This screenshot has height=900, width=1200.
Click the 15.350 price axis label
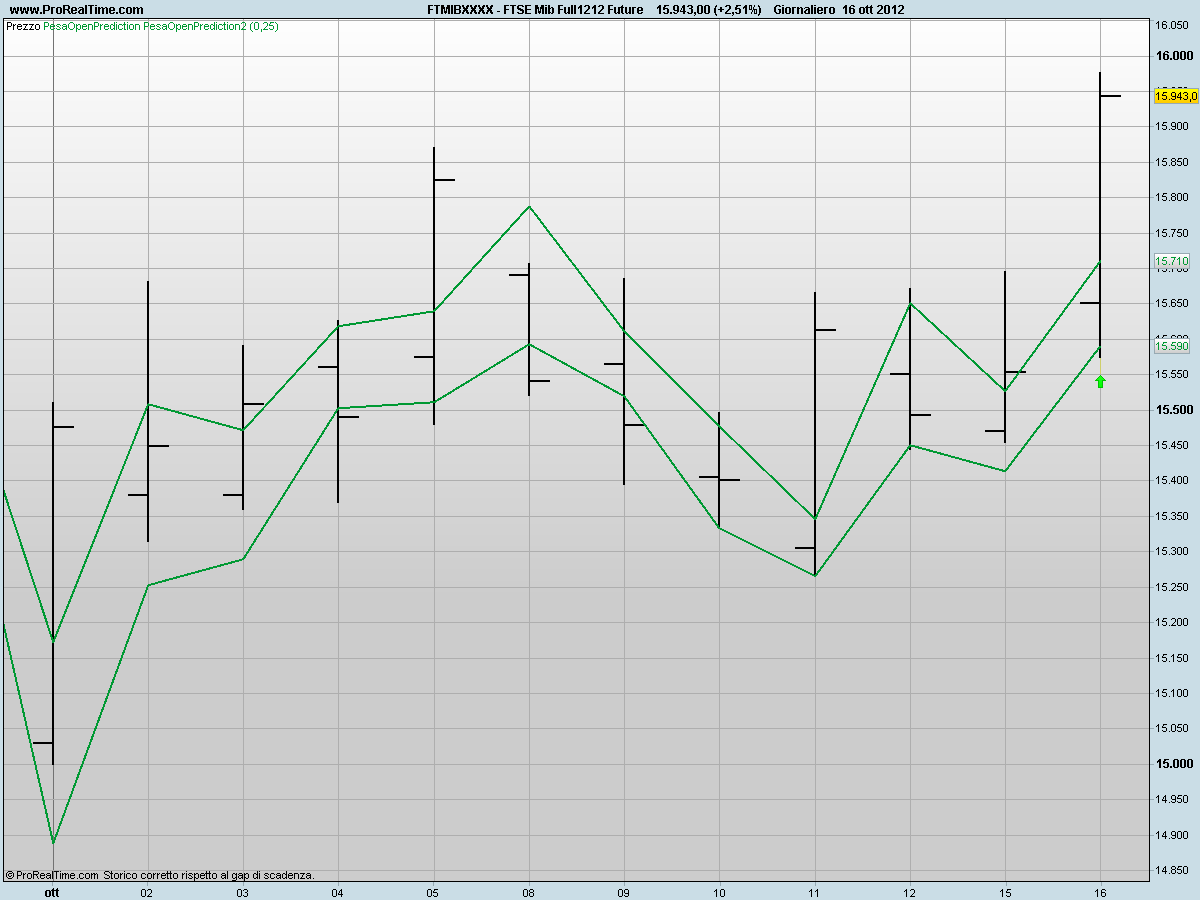pyautogui.click(x=1171, y=516)
